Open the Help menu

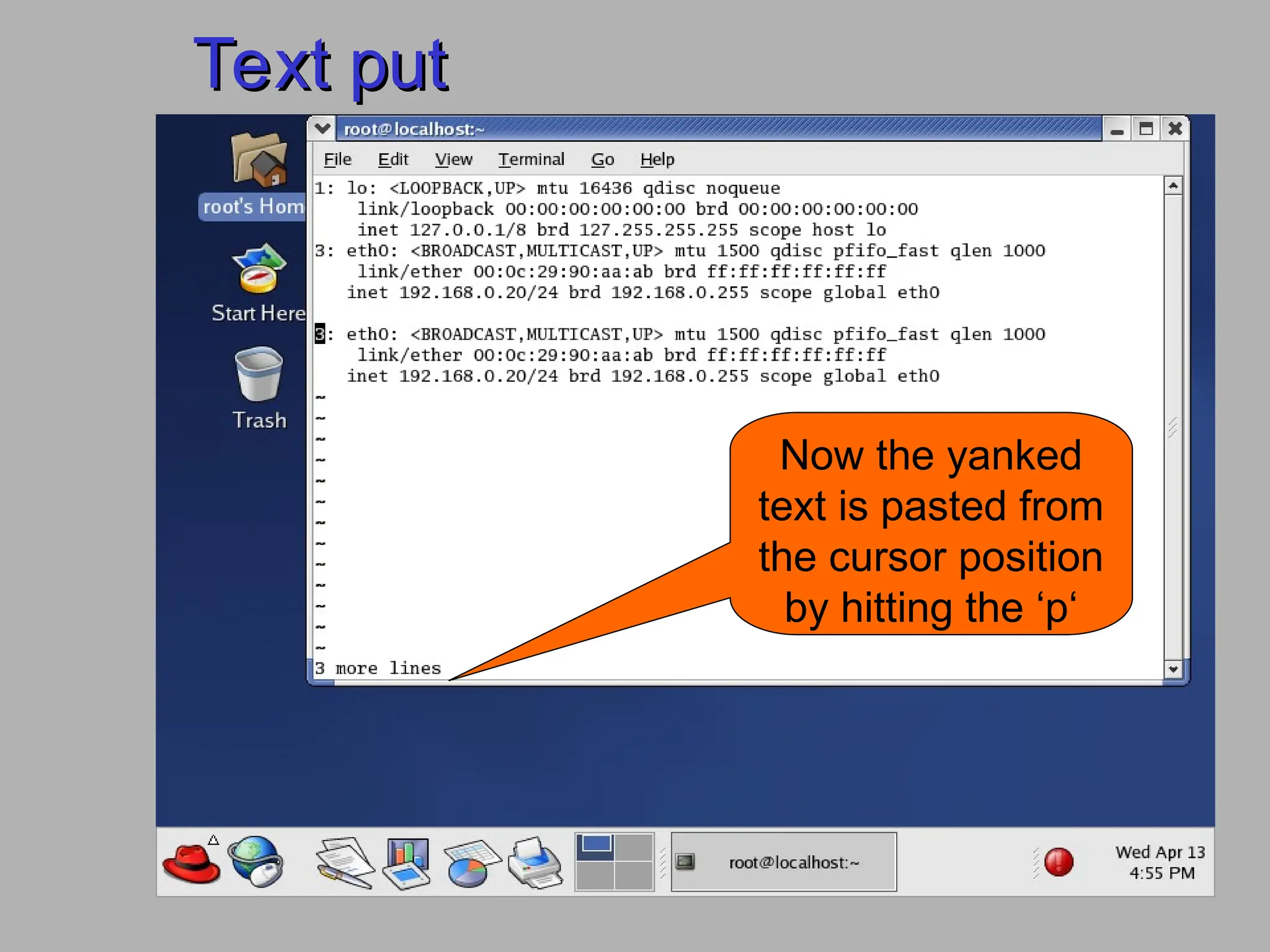[657, 159]
